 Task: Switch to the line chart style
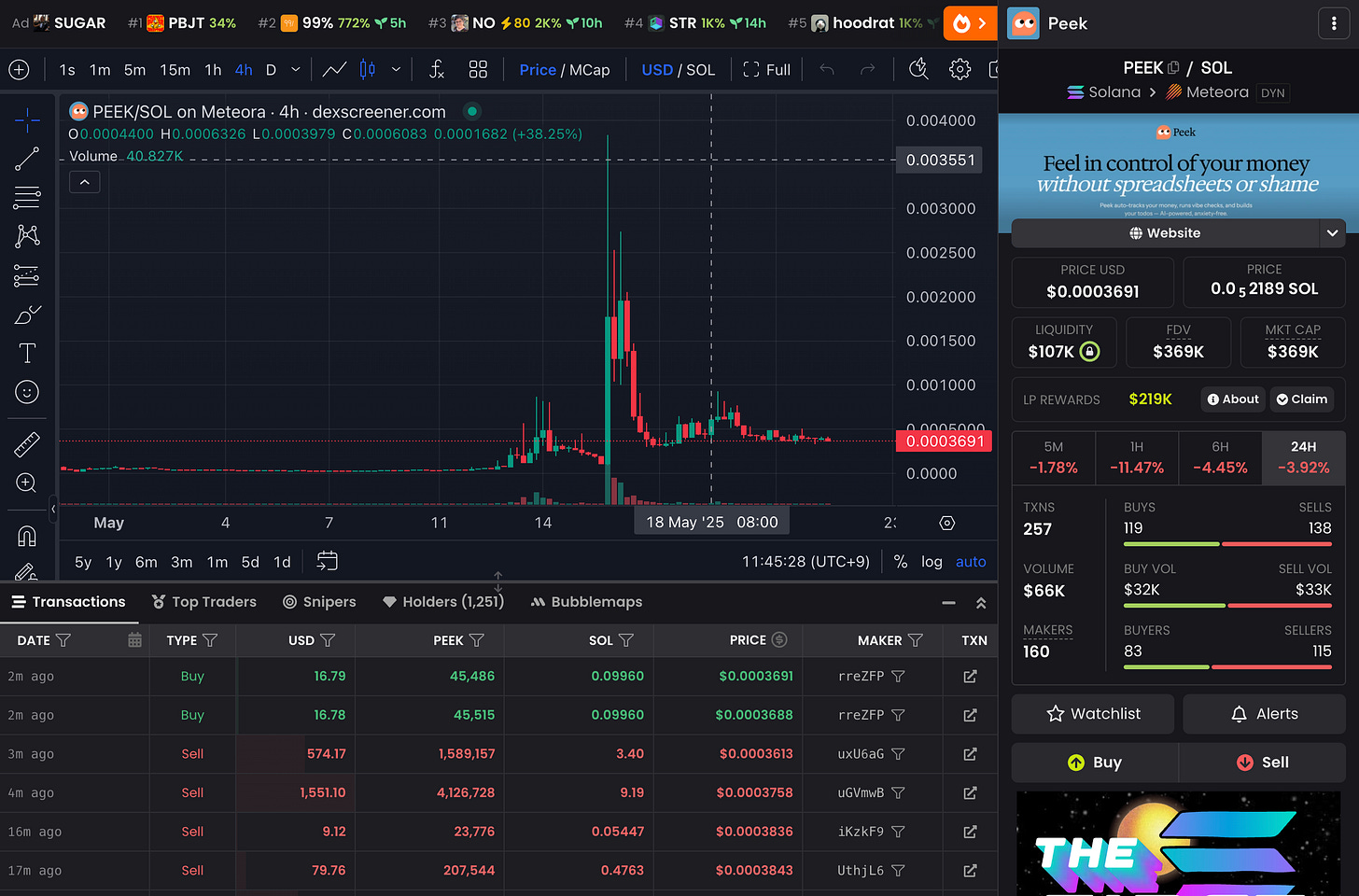click(x=334, y=70)
